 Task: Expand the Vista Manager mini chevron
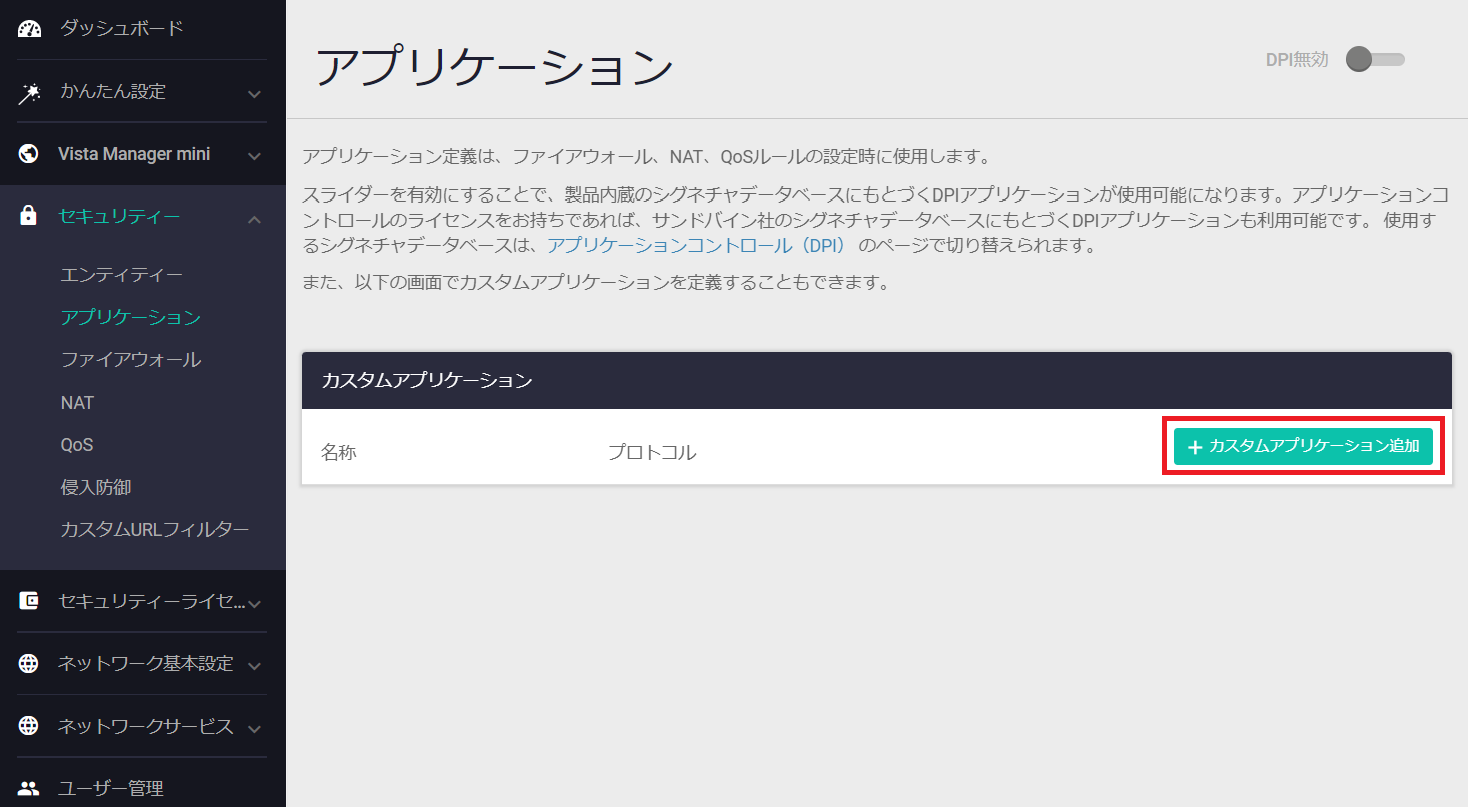tap(255, 156)
